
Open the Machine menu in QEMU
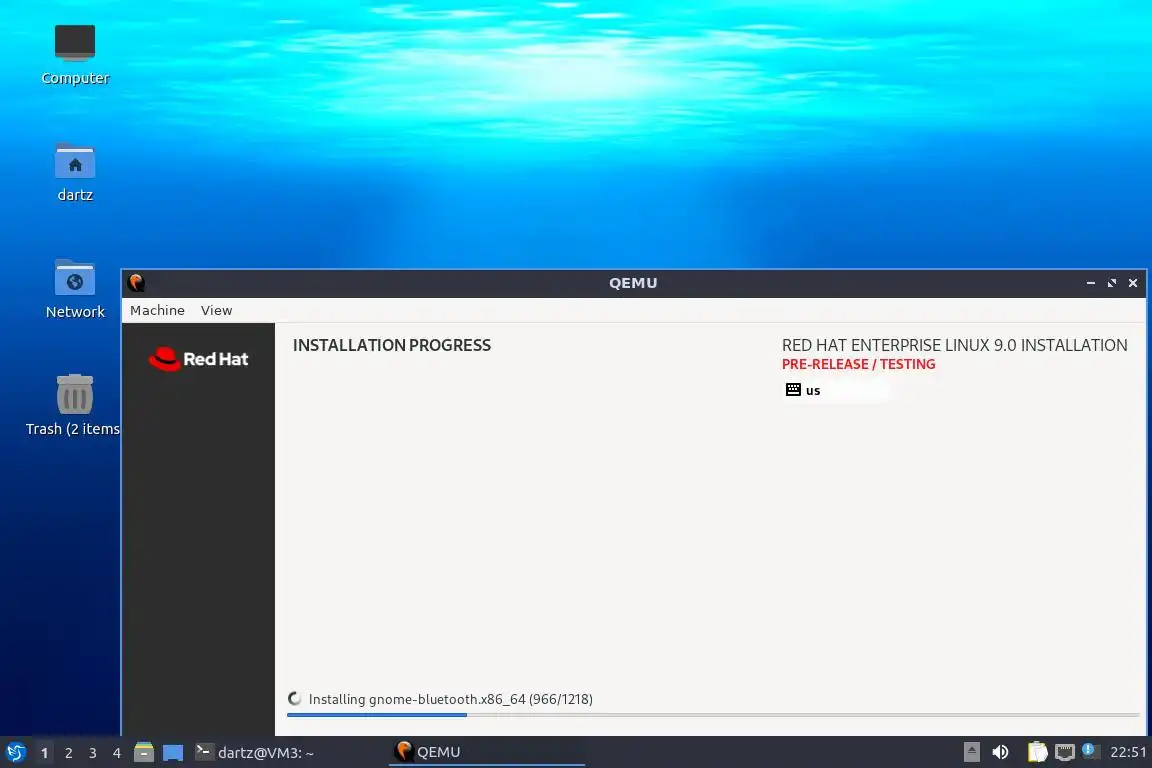pyautogui.click(x=157, y=310)
